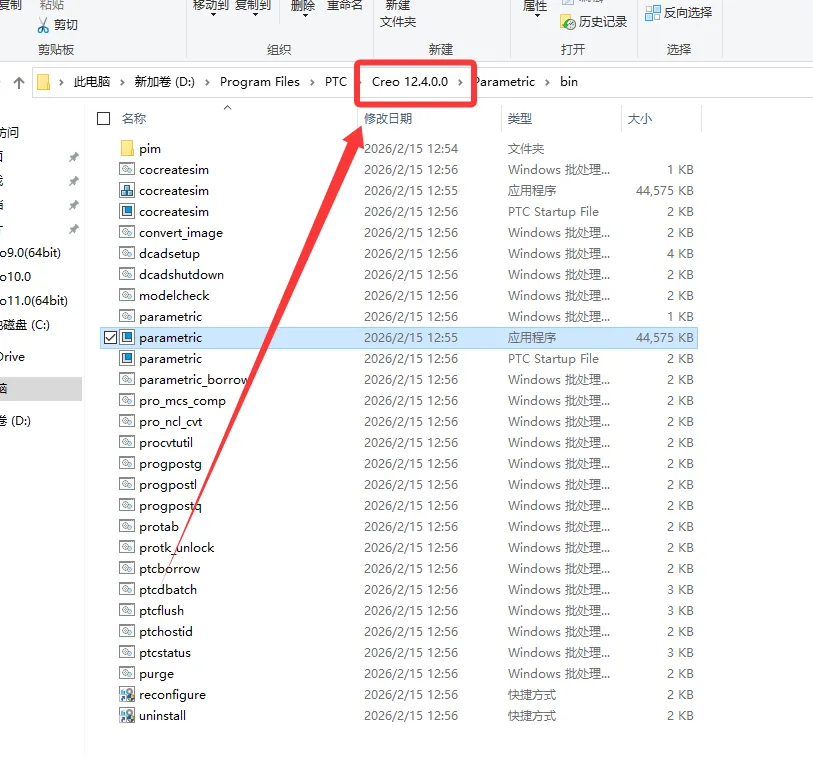The image size is (813, 757).
Task: Select protk_unlock file name
Action: pos(177,548)
